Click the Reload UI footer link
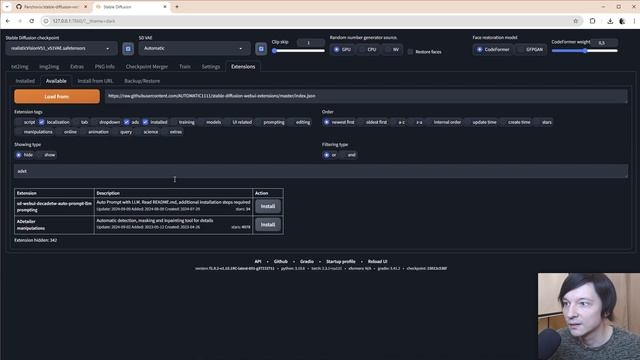Screen dimensions: 640x360 click(377, 261)
